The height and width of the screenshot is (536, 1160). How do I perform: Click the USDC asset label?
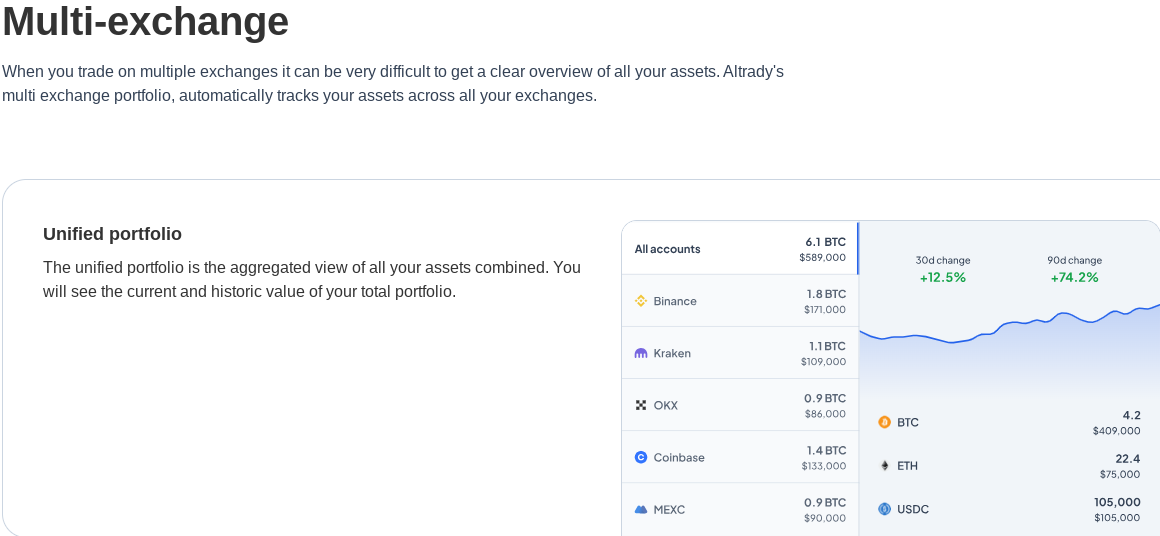coord(913,509)
